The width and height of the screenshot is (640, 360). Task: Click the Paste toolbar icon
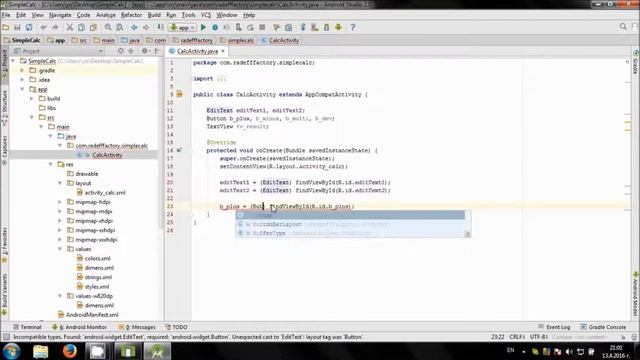coord(93,27)
